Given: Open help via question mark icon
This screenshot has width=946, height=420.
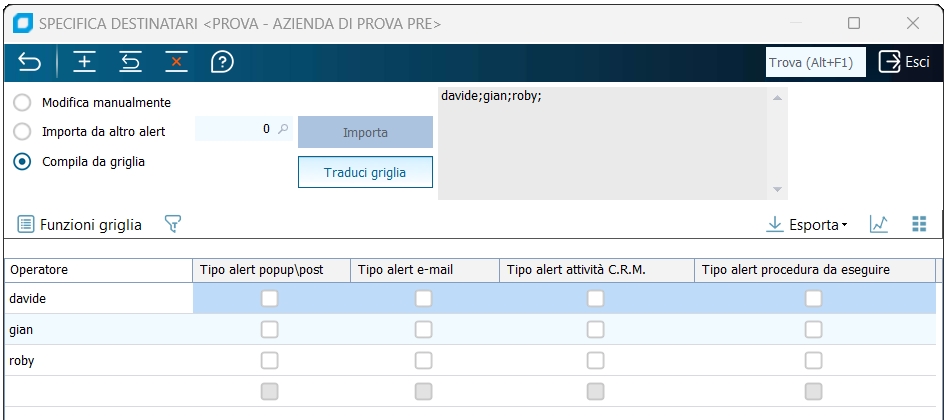Looking at the screenshot, I should pos(222,62).
